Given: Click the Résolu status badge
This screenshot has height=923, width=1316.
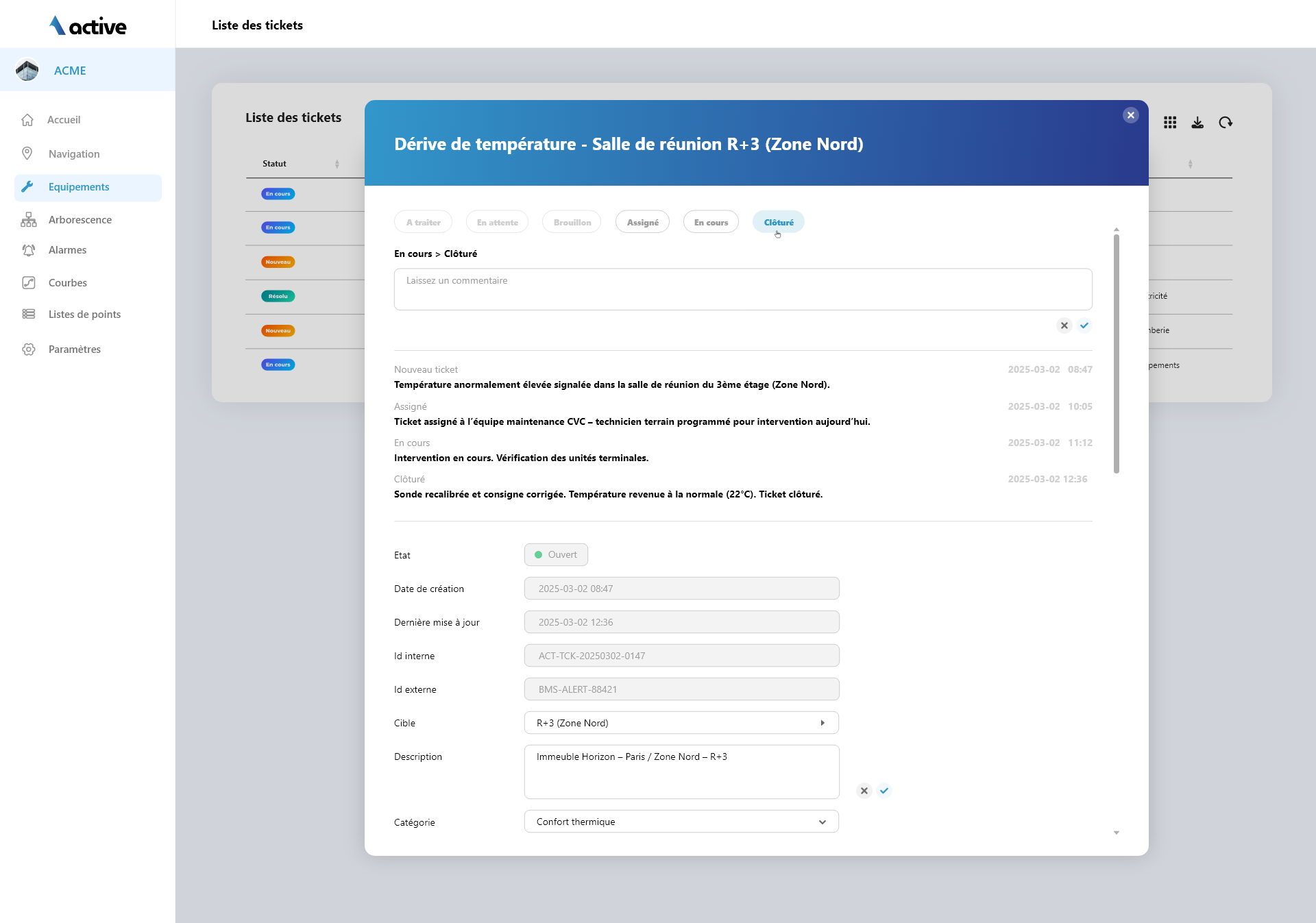Looking at the screenshot, I should pyautogui.click(x=278, y=296).
